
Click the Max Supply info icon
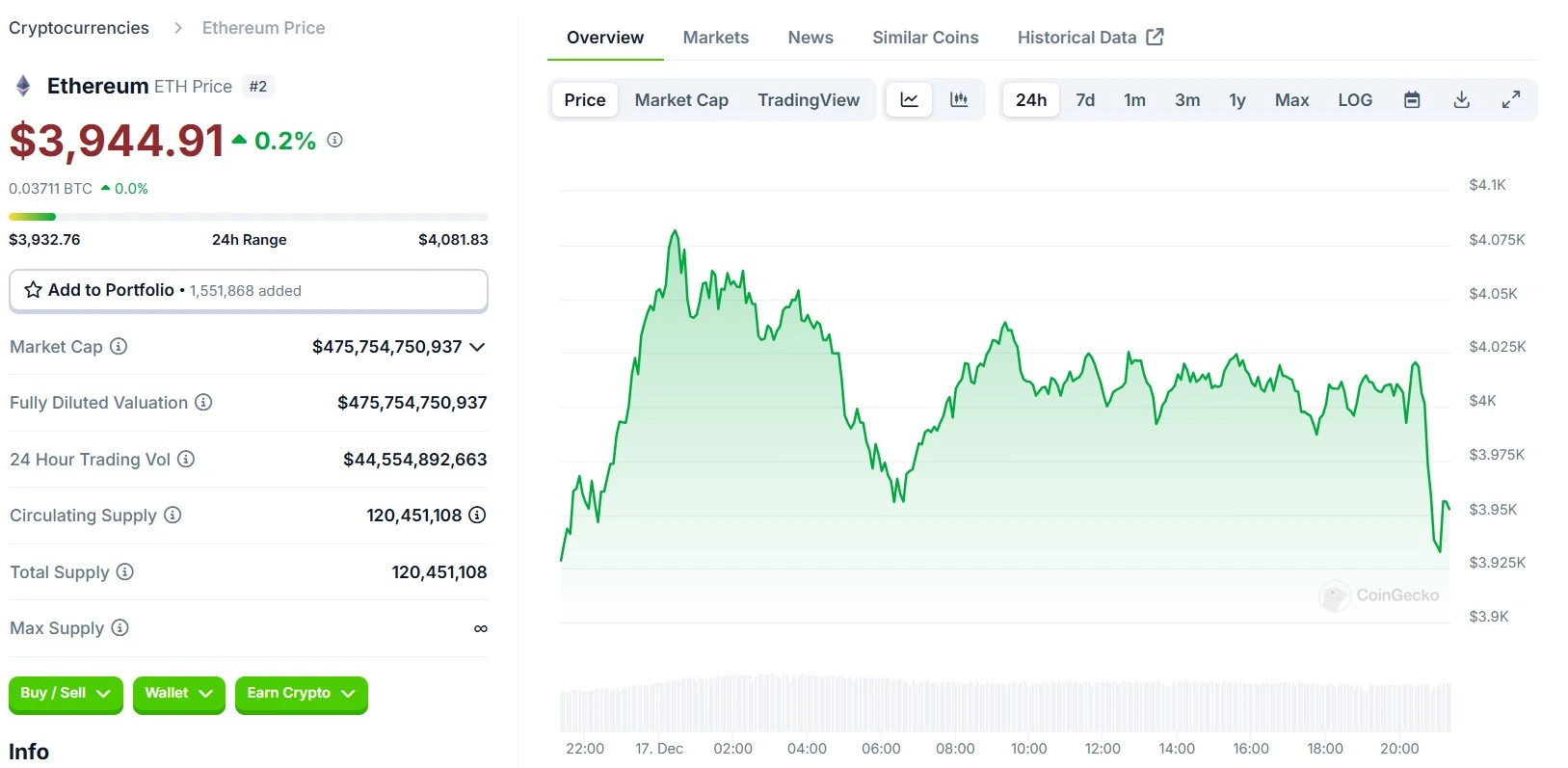120,627
